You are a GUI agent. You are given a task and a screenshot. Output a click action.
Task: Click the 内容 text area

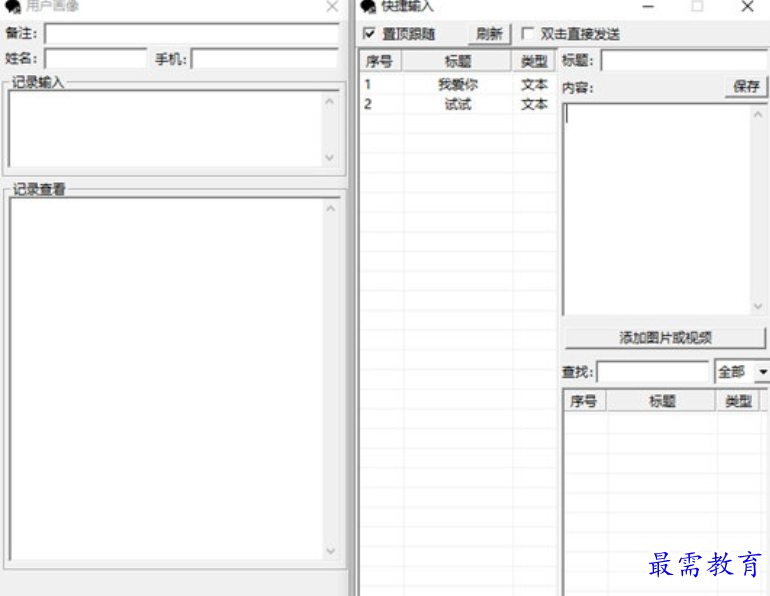click(657, 209)
